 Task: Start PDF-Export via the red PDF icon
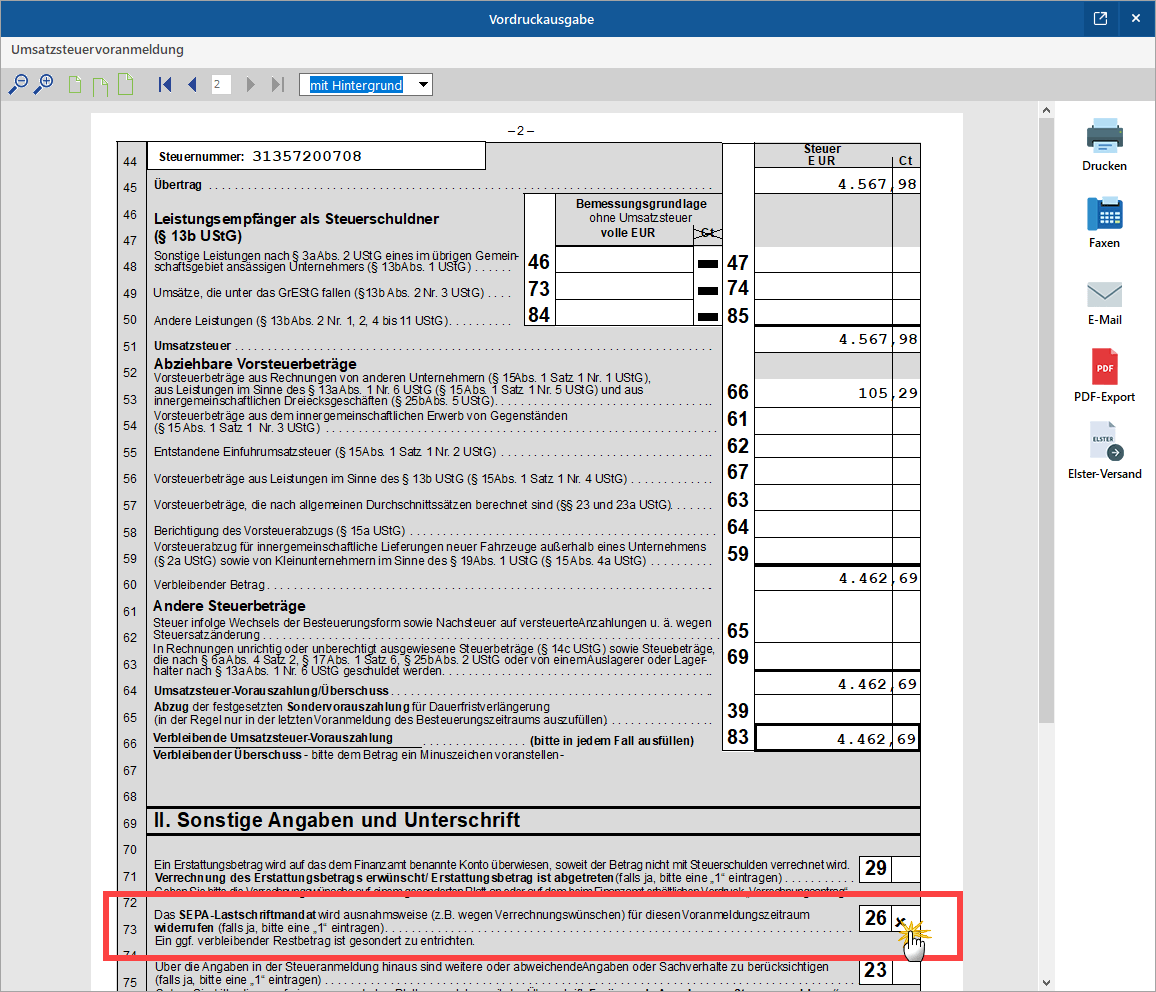point(1104,367)
